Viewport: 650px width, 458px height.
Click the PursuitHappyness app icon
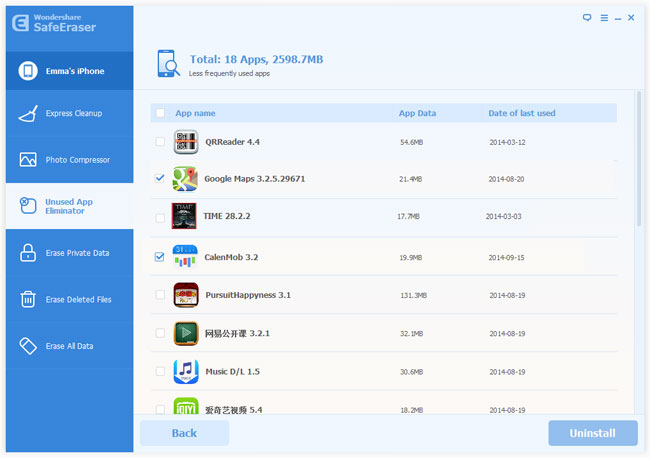(x=186, y=295)
